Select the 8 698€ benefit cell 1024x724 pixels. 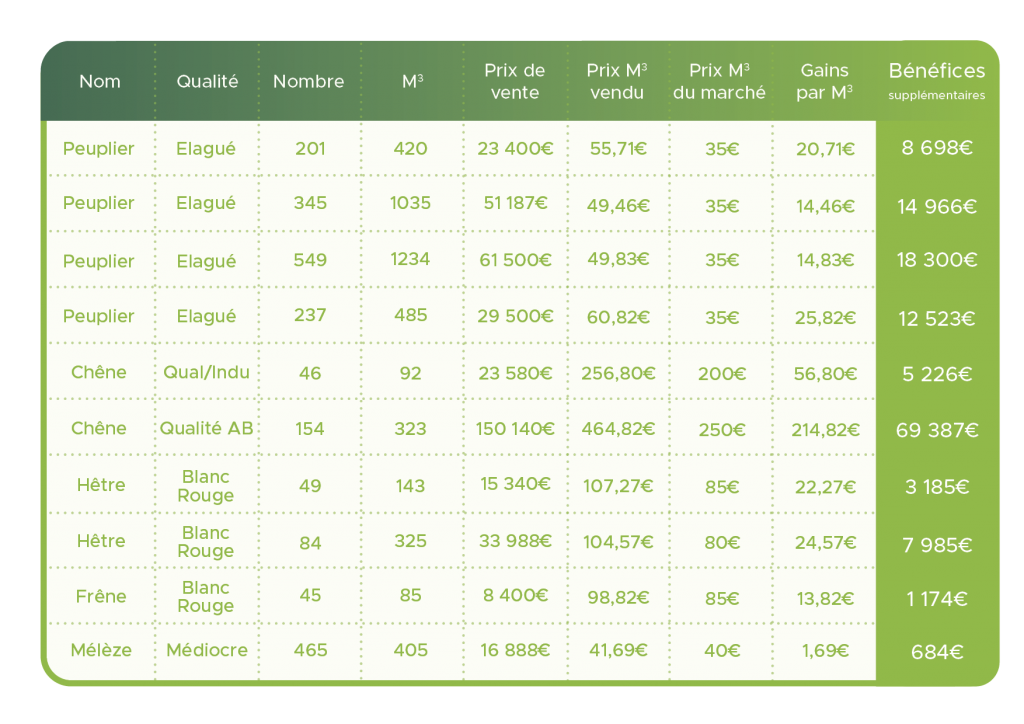(936, 148)
